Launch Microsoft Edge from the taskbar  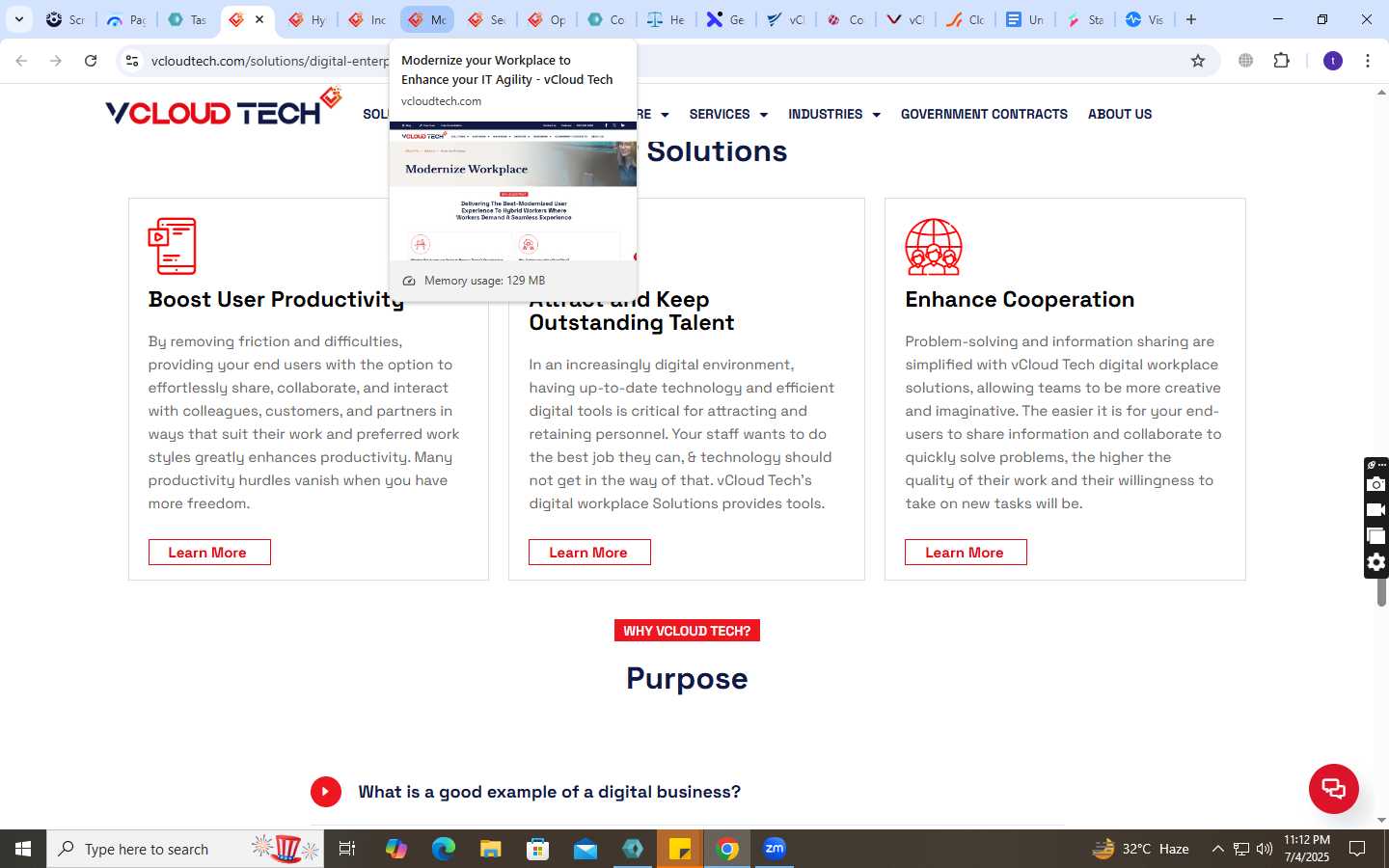443,849
